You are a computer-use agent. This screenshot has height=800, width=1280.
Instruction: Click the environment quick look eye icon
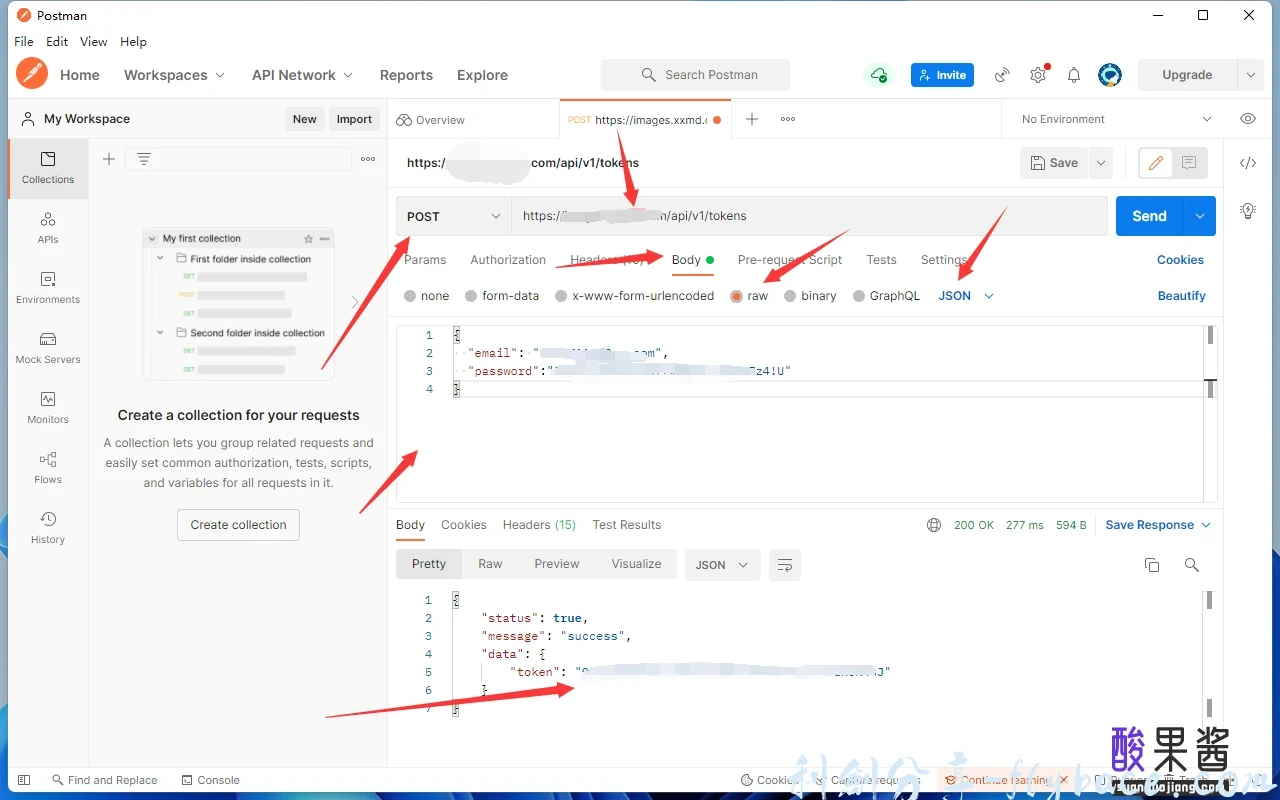tap(1248, 119)
